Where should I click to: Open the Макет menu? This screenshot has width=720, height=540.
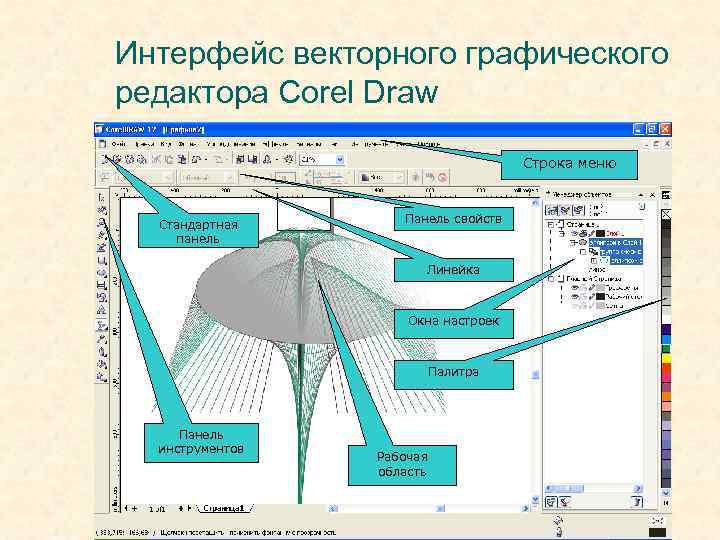pos(187,144)
